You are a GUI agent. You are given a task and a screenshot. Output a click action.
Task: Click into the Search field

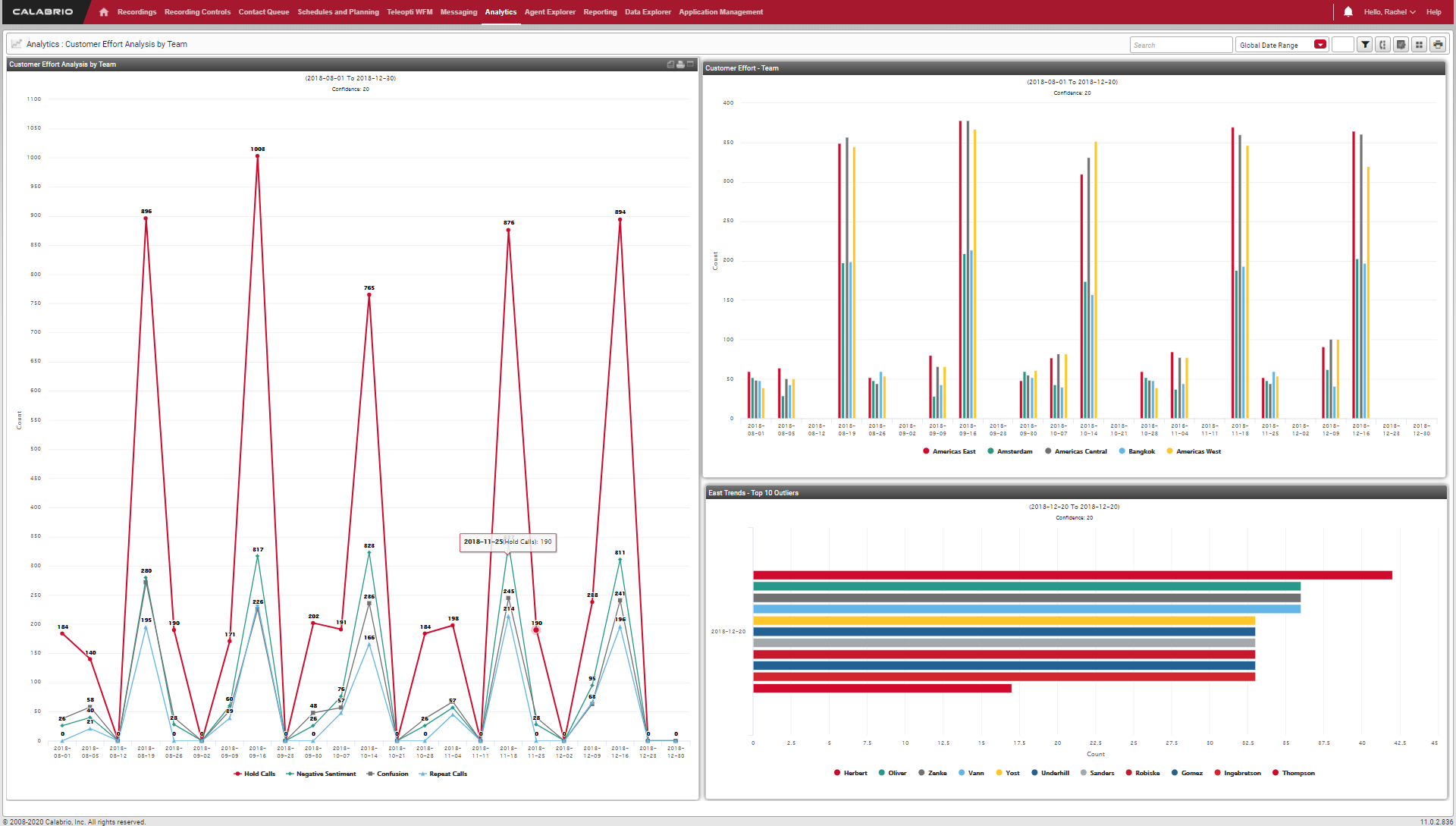(1180, 45)
